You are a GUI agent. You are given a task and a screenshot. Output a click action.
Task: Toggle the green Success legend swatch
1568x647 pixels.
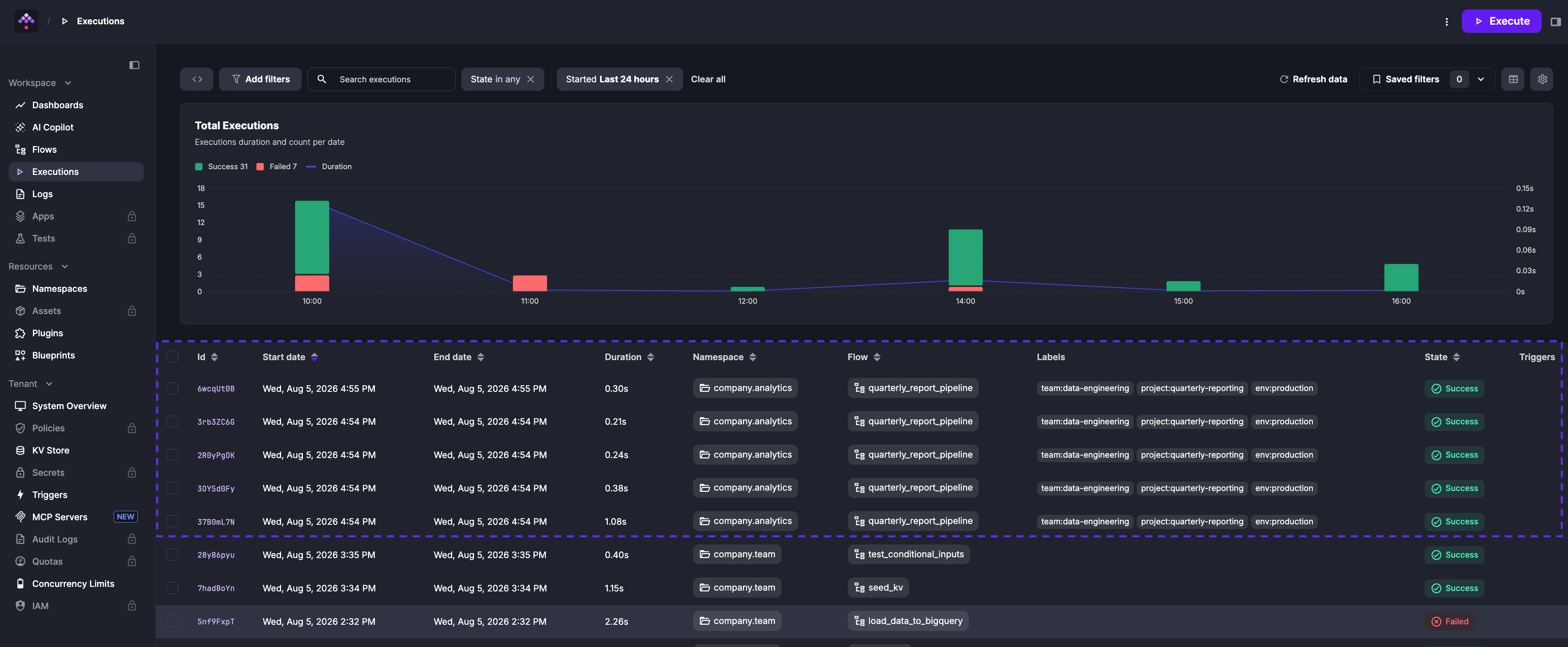(x=198, y=167)
